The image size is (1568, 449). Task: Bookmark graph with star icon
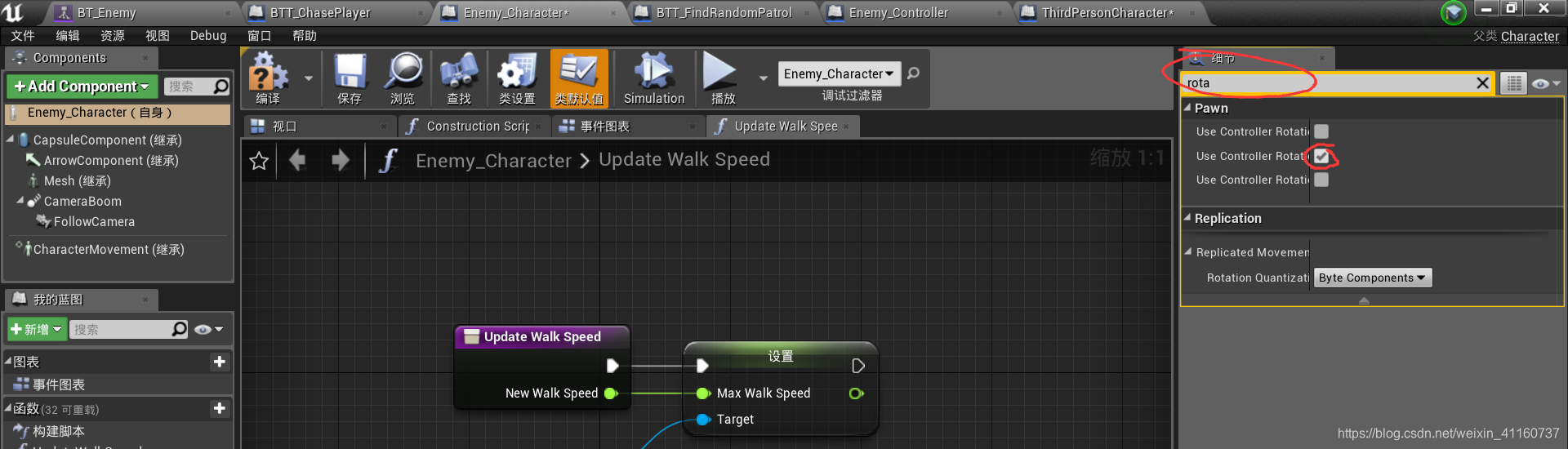[x=259, y=161]
